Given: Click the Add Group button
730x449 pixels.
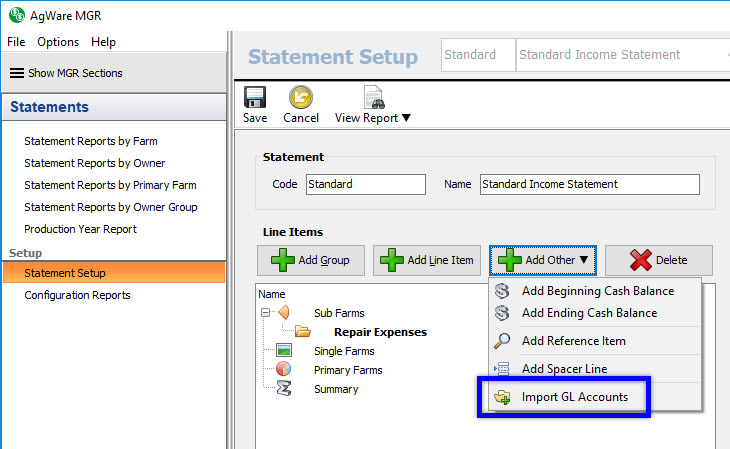Looking at the screenshot, I should coord(311,260).
